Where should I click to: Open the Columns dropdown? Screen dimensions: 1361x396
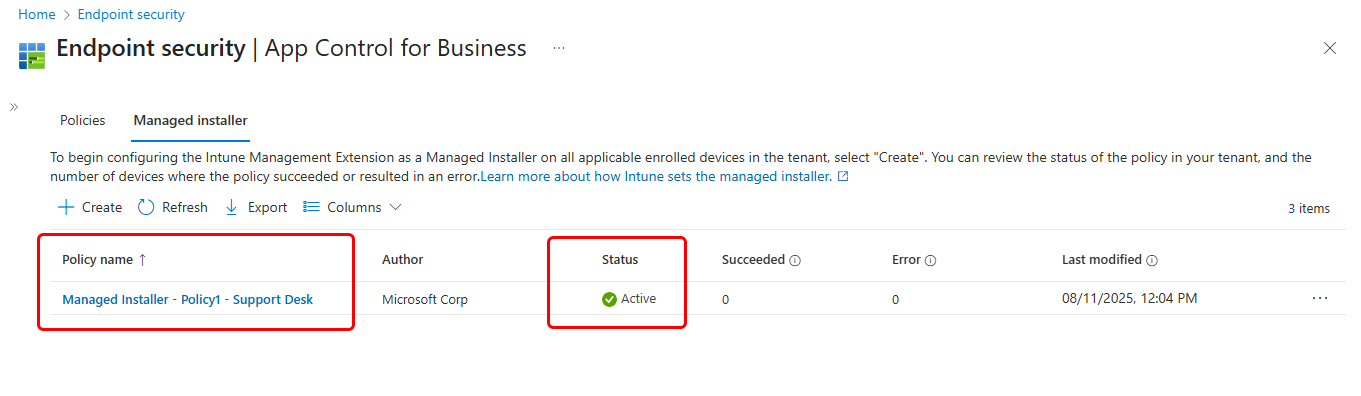click(352, 207)
